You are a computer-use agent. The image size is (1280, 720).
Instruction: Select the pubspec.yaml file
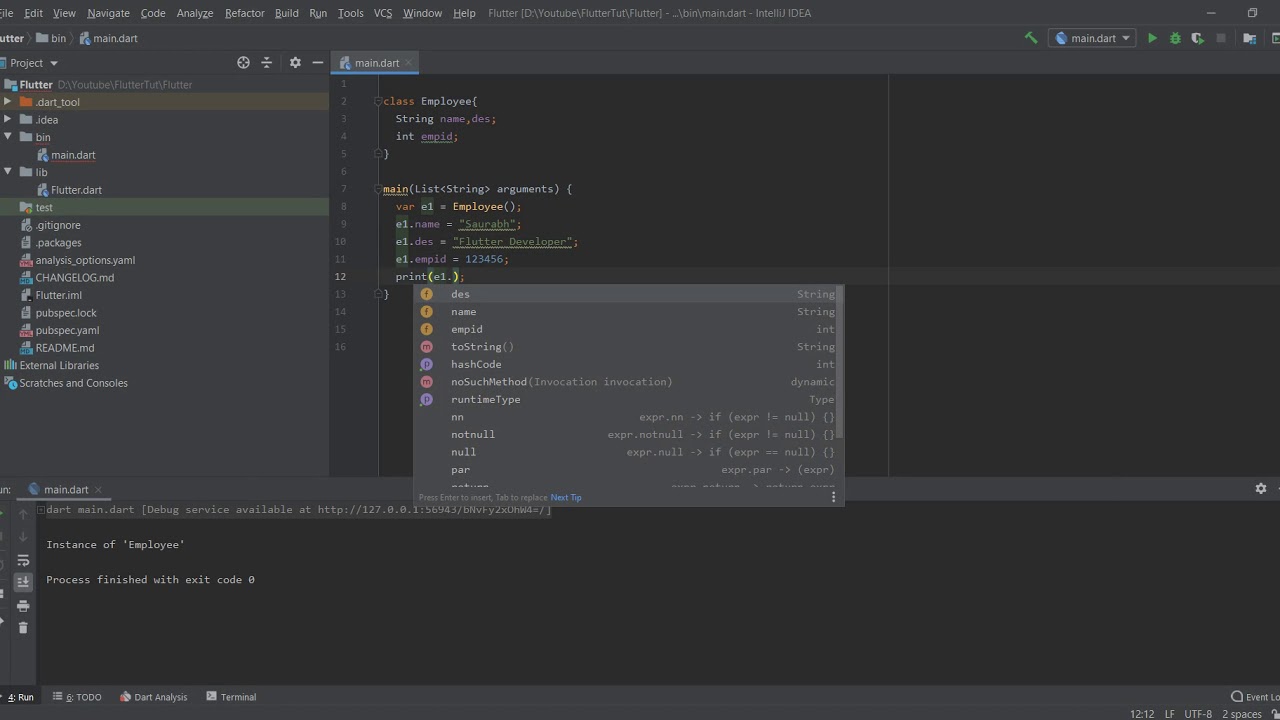point(67,330)
